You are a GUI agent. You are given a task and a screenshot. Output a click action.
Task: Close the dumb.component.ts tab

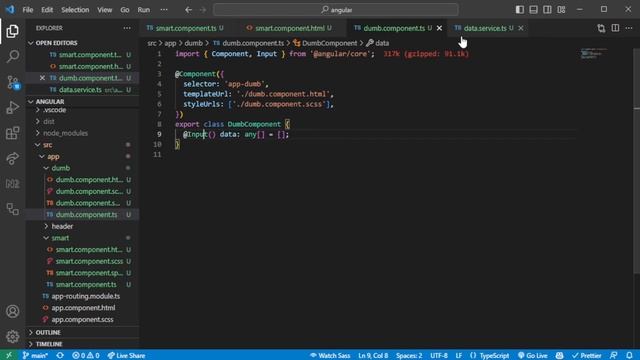tap(439, 28)
